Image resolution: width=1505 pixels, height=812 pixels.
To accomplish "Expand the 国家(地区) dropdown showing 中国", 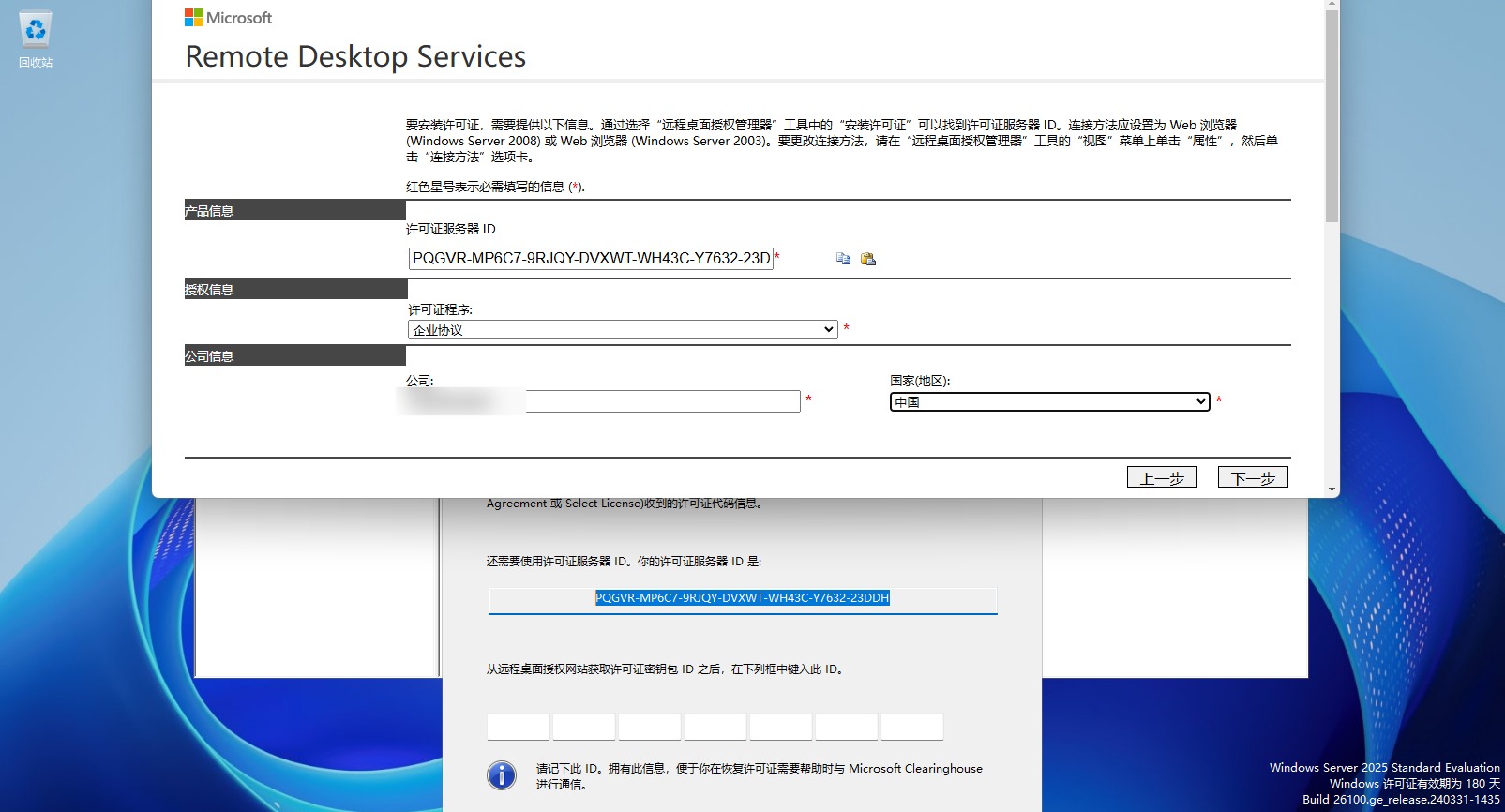I will pyautogui.click(x=1049, y=402).
